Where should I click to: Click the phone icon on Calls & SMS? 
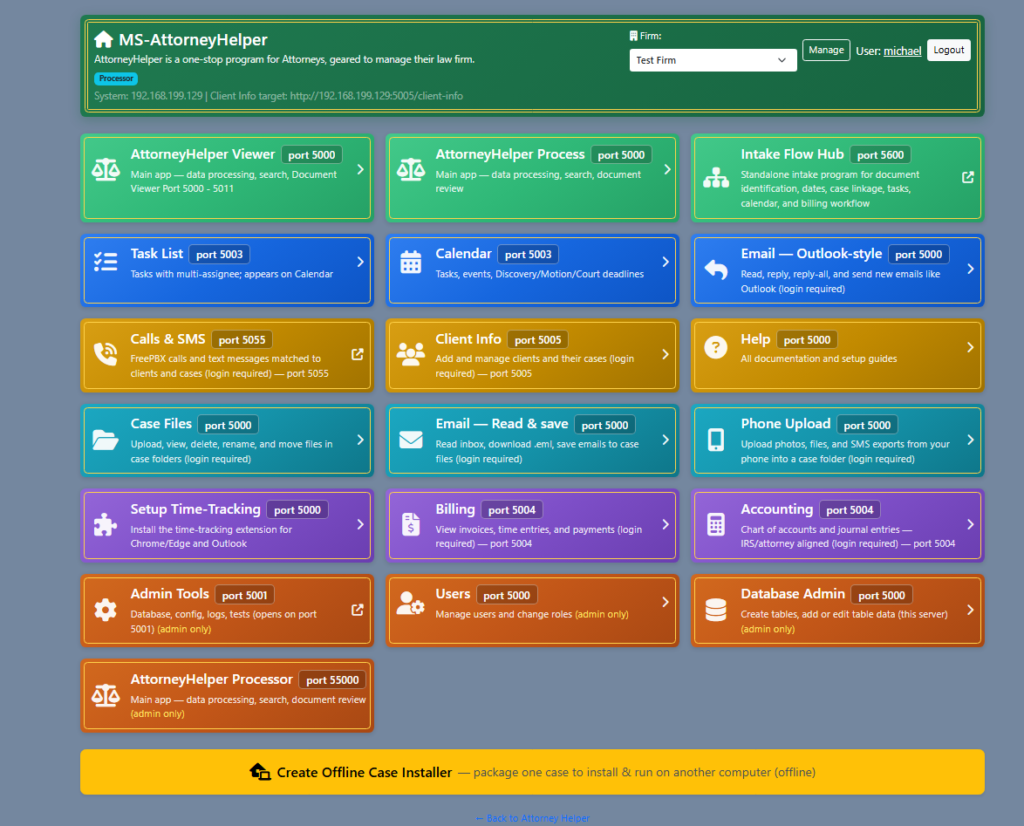pyautogui.click(x=106, y=354)
